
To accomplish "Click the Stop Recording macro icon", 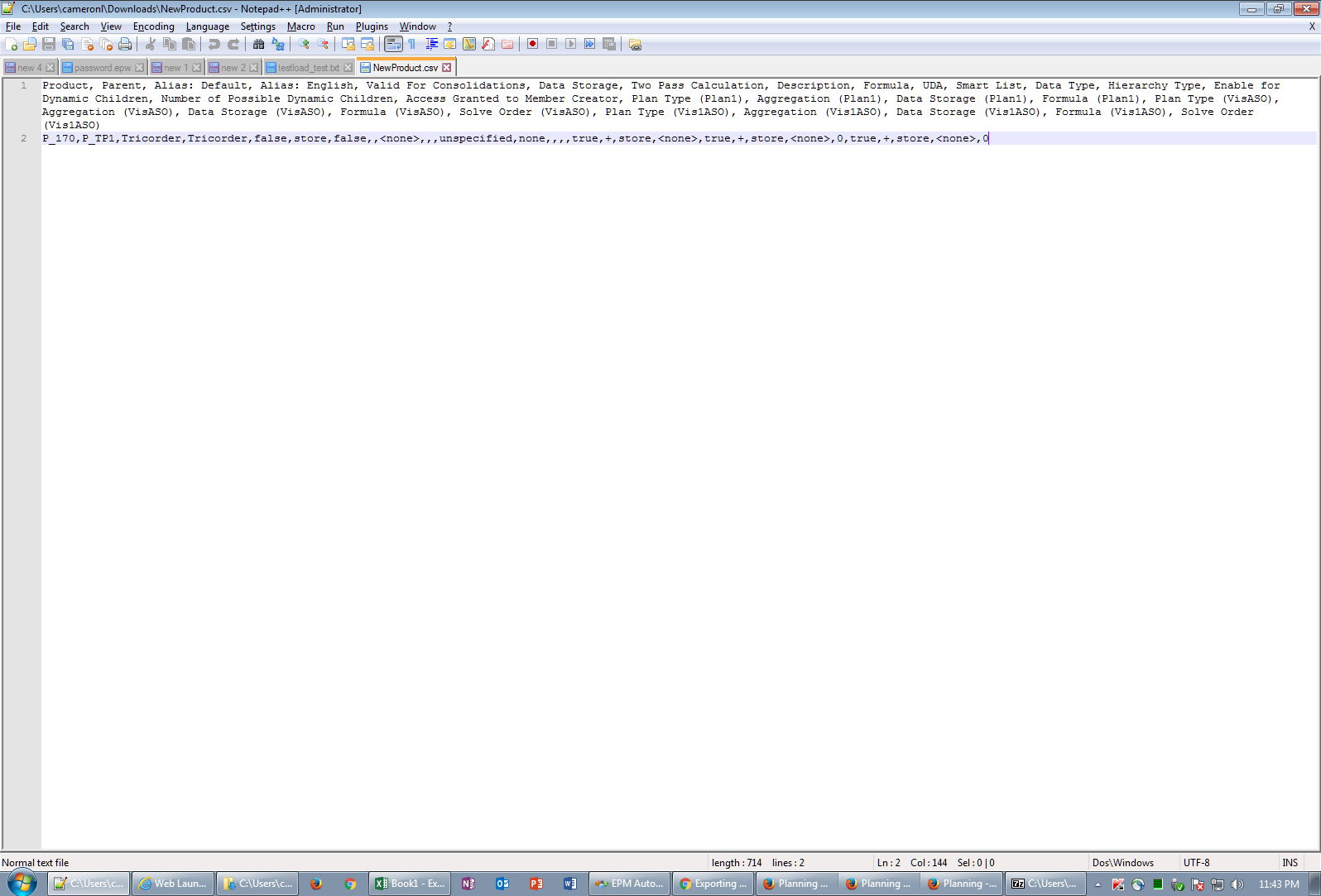I will pos(552,44).
